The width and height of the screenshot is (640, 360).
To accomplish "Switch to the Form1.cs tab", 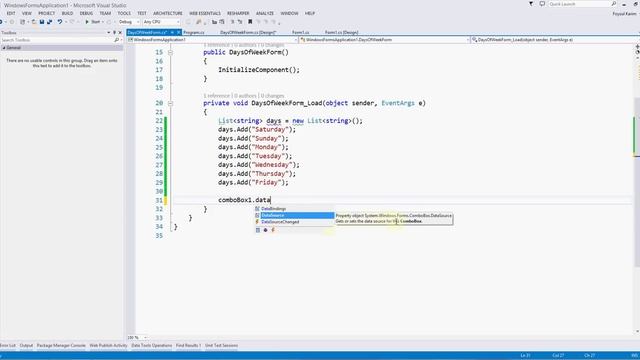I will [x=301, y=32].
